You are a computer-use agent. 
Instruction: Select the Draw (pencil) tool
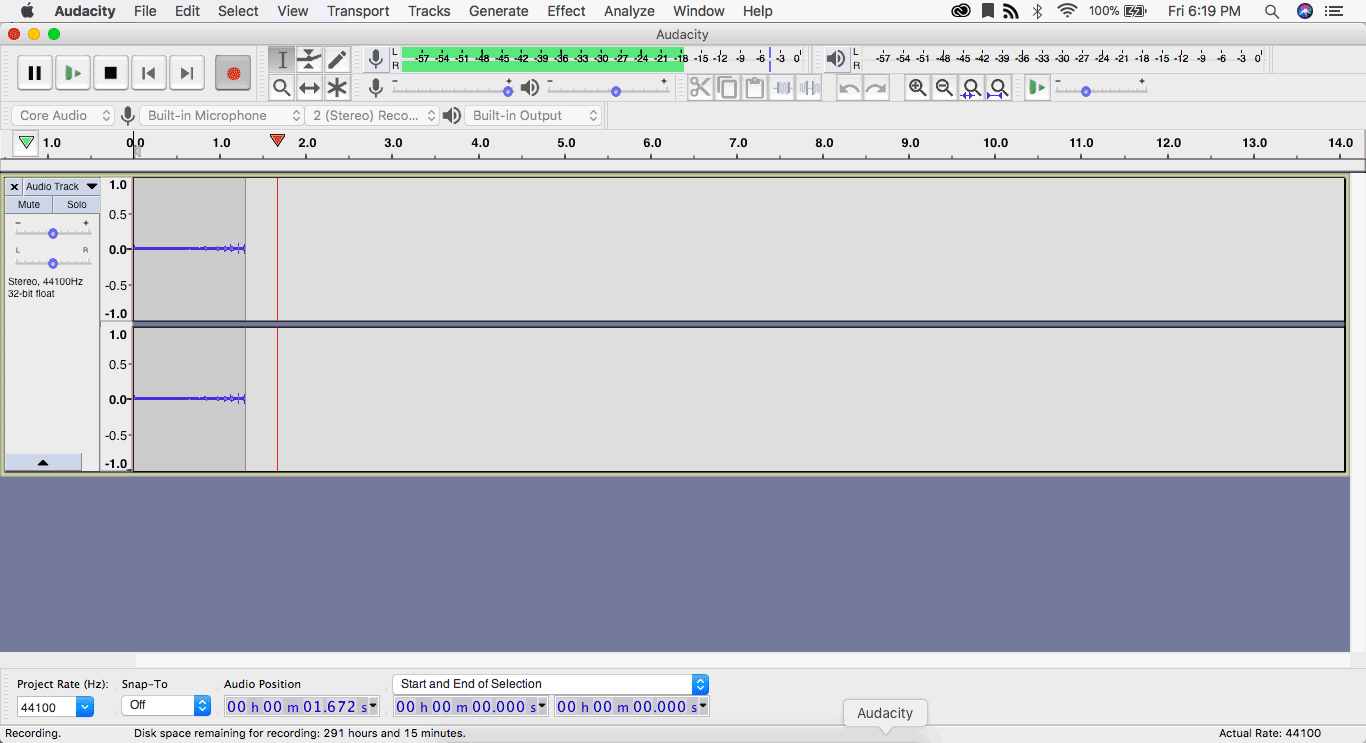coord(338,60)
